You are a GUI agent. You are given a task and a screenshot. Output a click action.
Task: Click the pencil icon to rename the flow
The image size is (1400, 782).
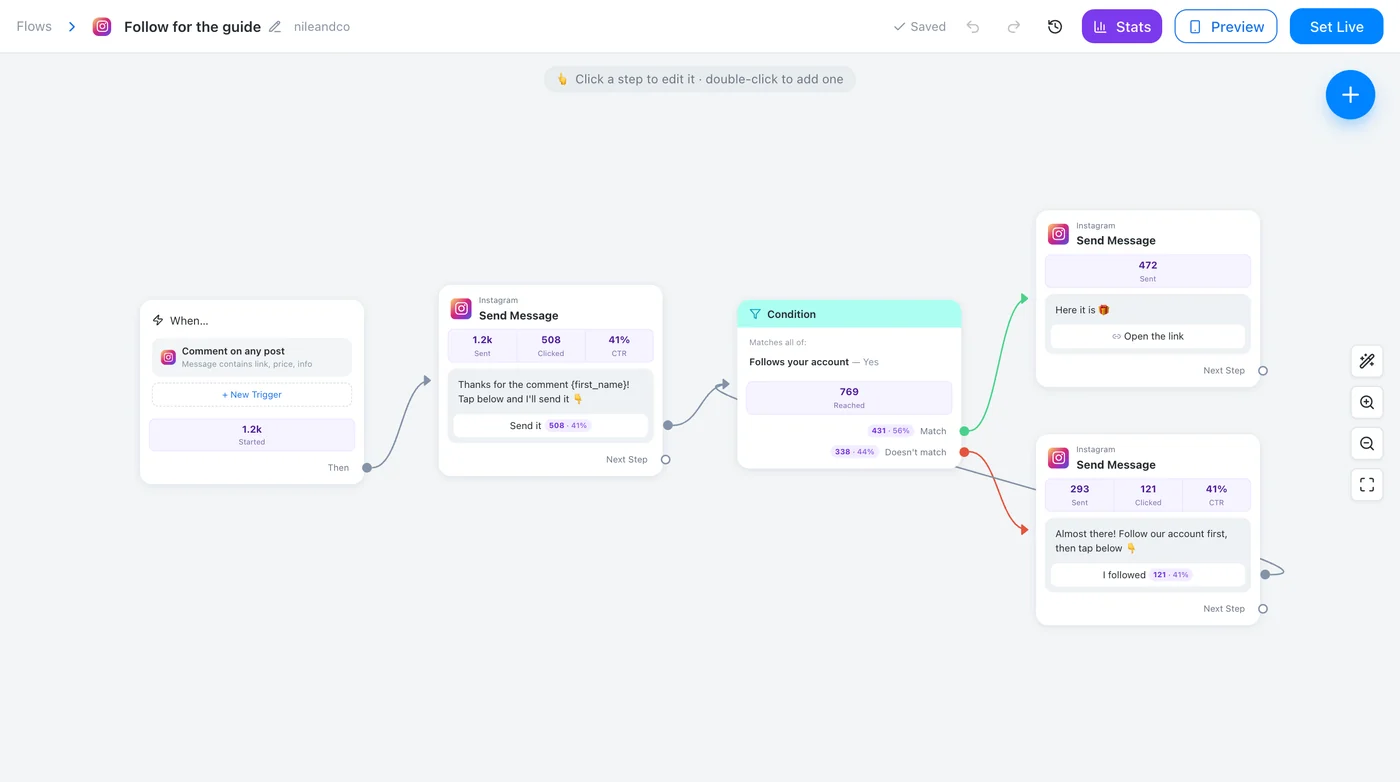pos(275,27)
